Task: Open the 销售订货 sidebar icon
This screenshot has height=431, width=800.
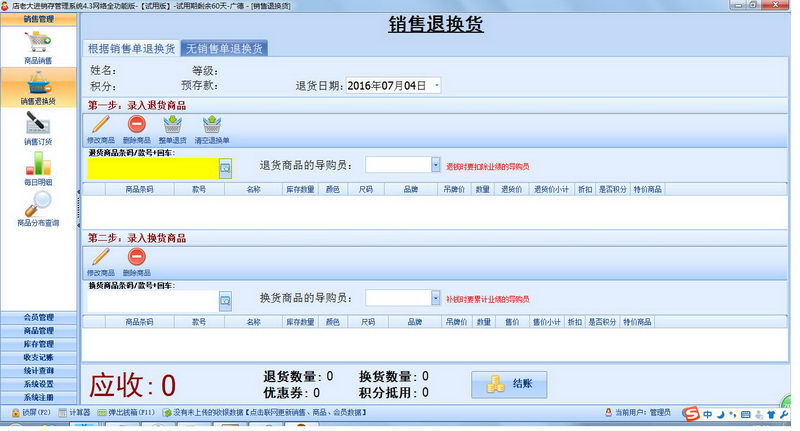Action: coord(38,124)
